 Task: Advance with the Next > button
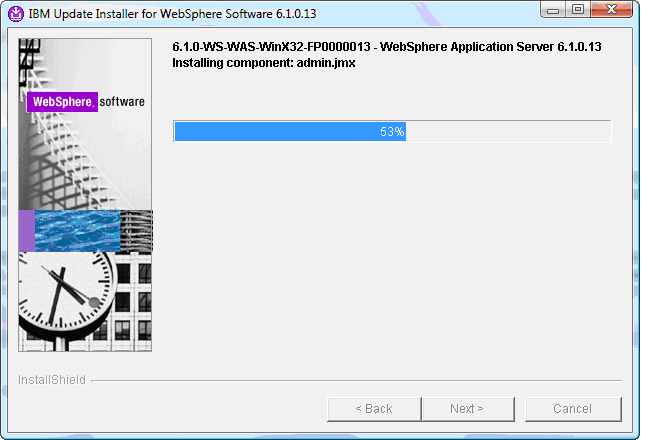pos(468,409)
